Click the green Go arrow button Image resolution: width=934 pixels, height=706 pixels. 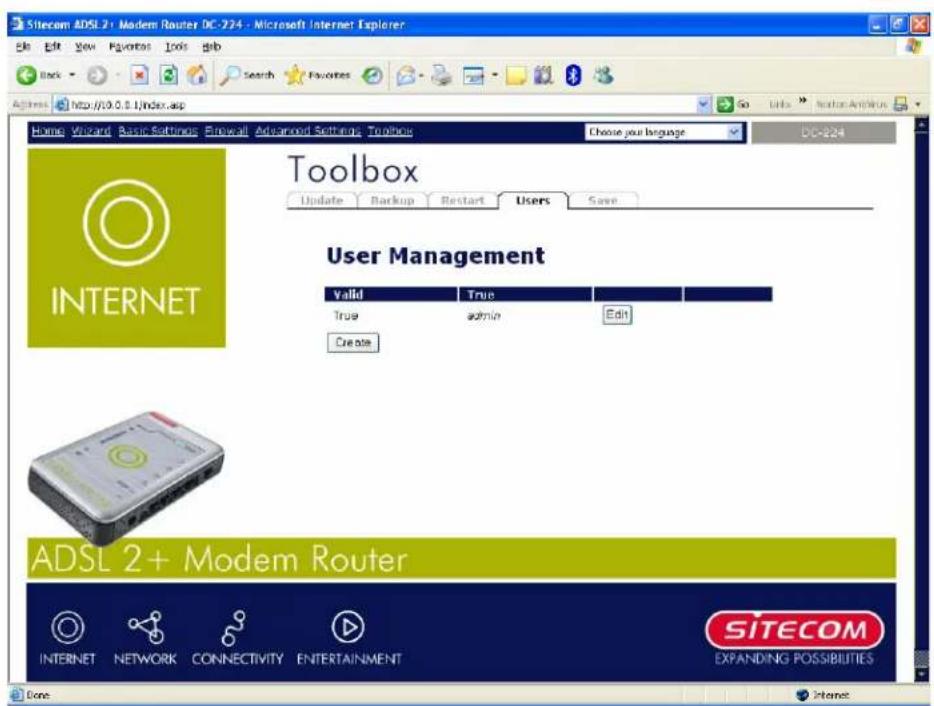tap(725, 105)
